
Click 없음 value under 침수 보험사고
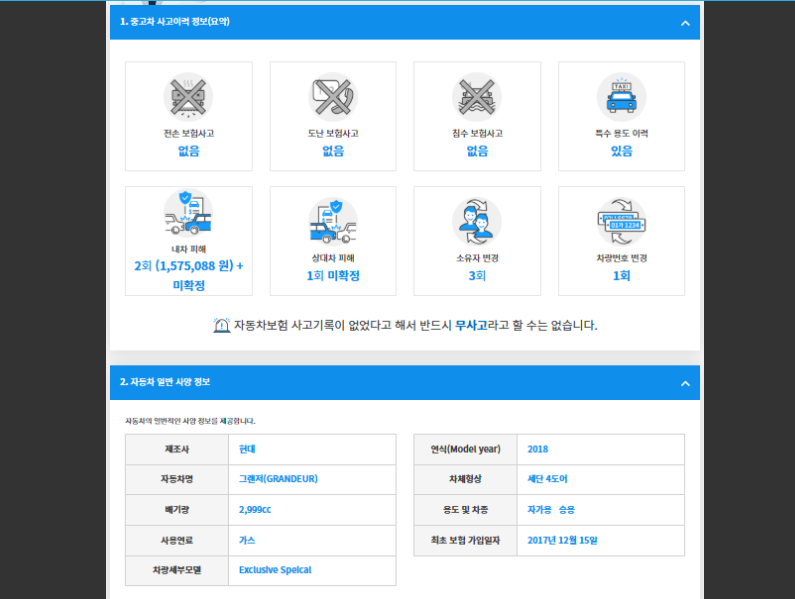tap(477, 151)
